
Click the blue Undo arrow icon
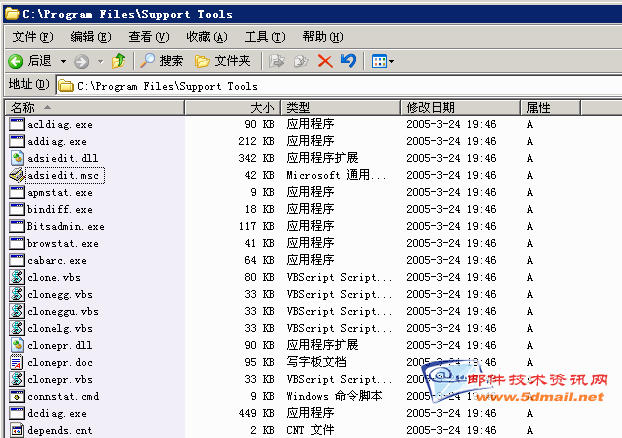pos(348,61)
